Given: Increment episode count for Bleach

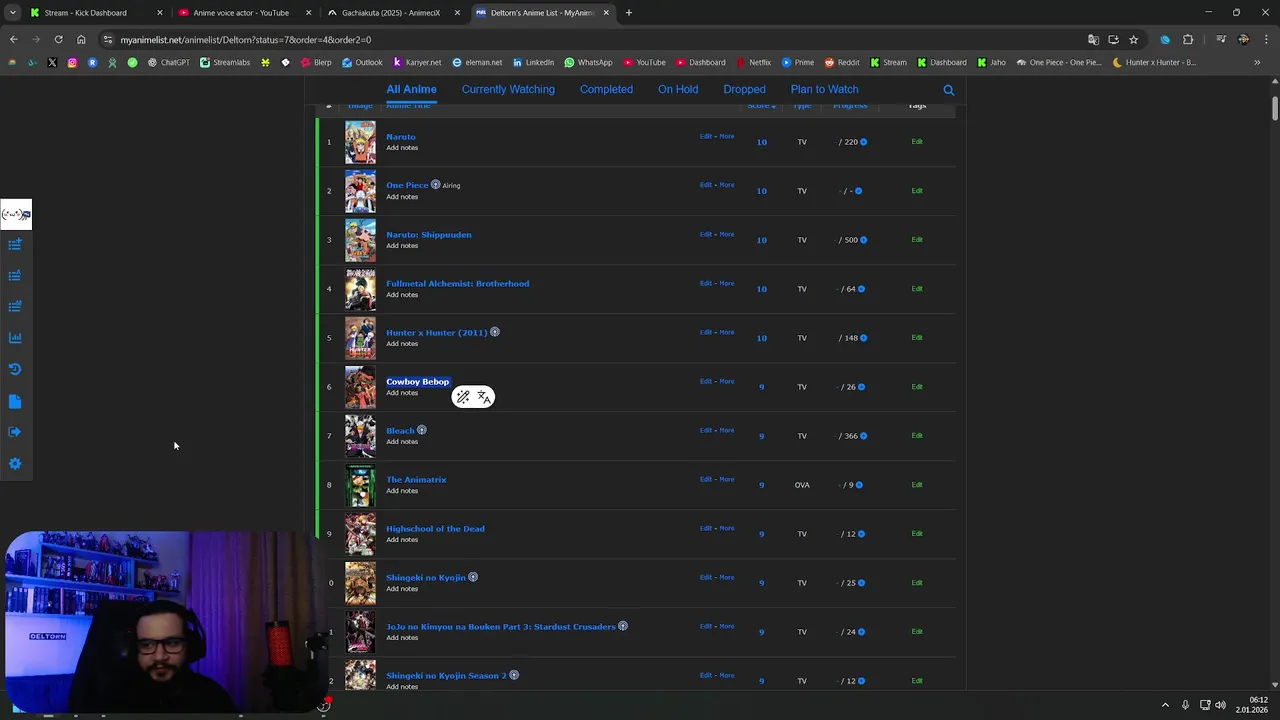Looking at the screenshot, I should [x=863, y=436].
